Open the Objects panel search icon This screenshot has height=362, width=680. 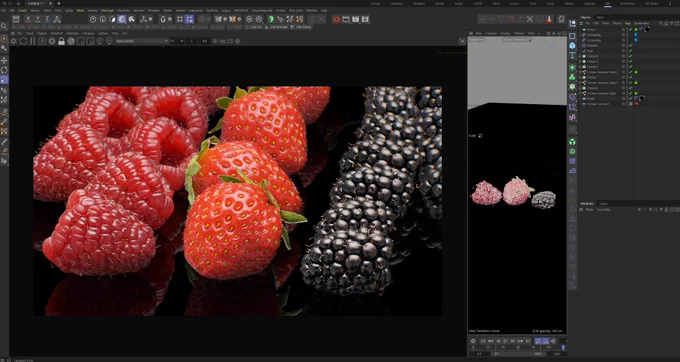tap(660, 23)
